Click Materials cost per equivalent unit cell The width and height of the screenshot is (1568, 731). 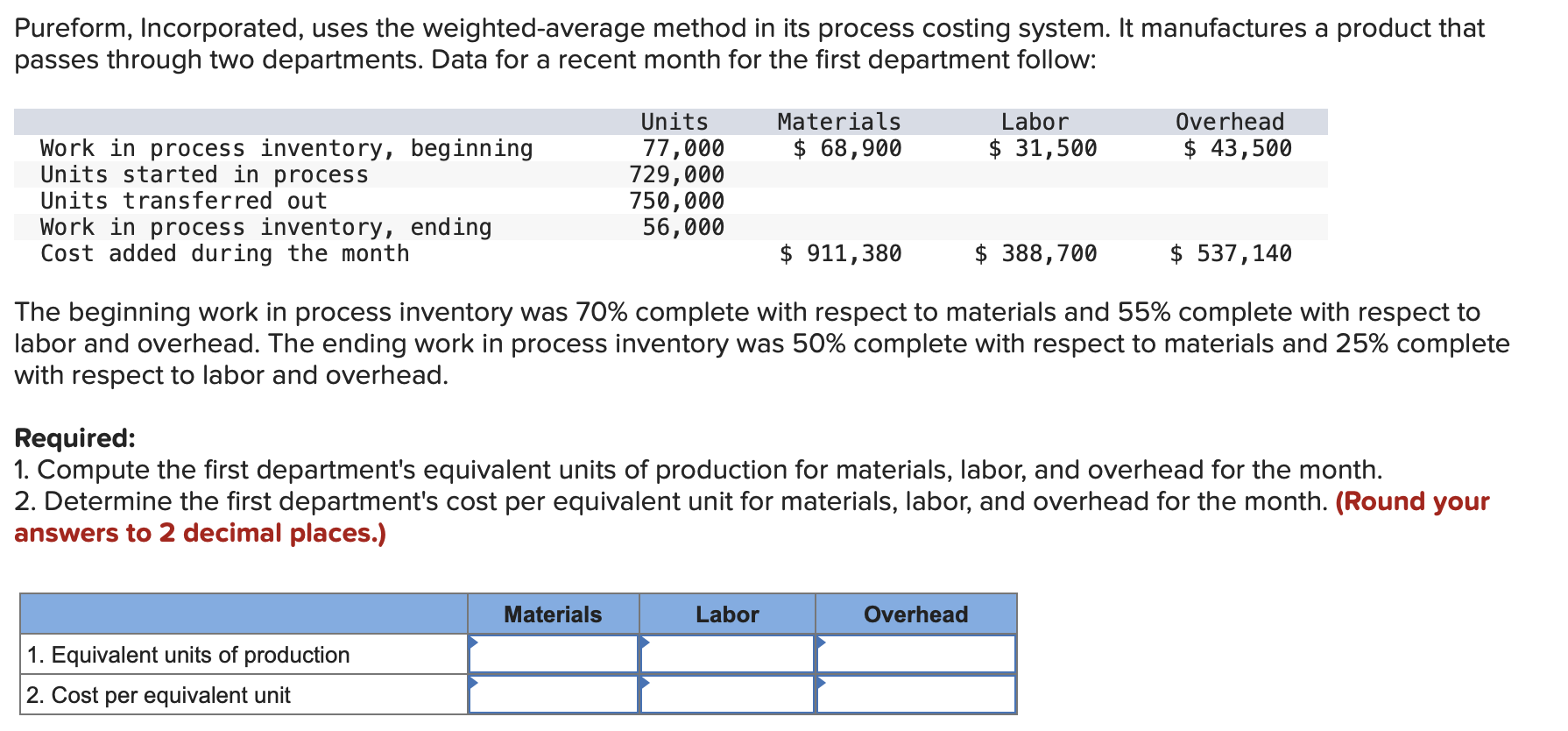[554, 694]
